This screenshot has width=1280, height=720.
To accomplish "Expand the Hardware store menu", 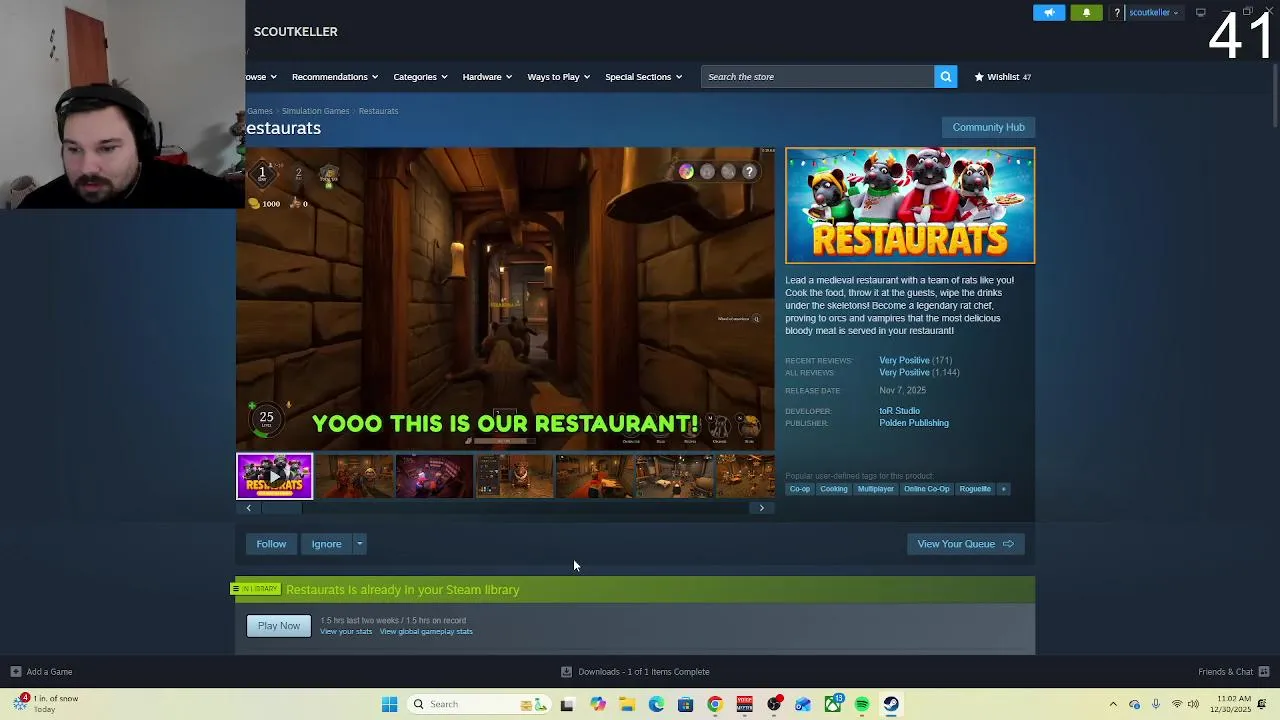I will tap(487, 77).
